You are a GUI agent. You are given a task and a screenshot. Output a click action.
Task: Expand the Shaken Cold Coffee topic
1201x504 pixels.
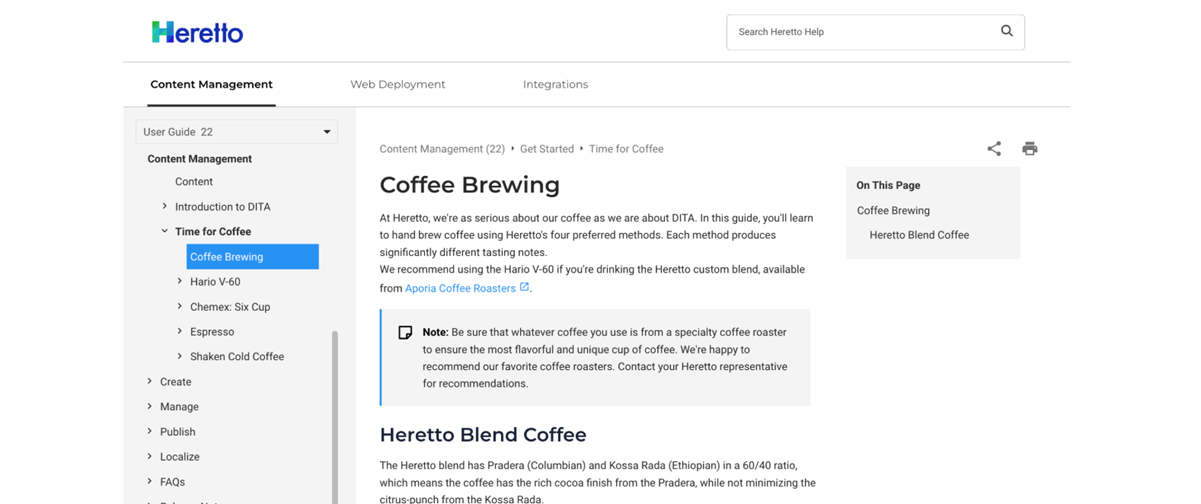coord(180,357)
